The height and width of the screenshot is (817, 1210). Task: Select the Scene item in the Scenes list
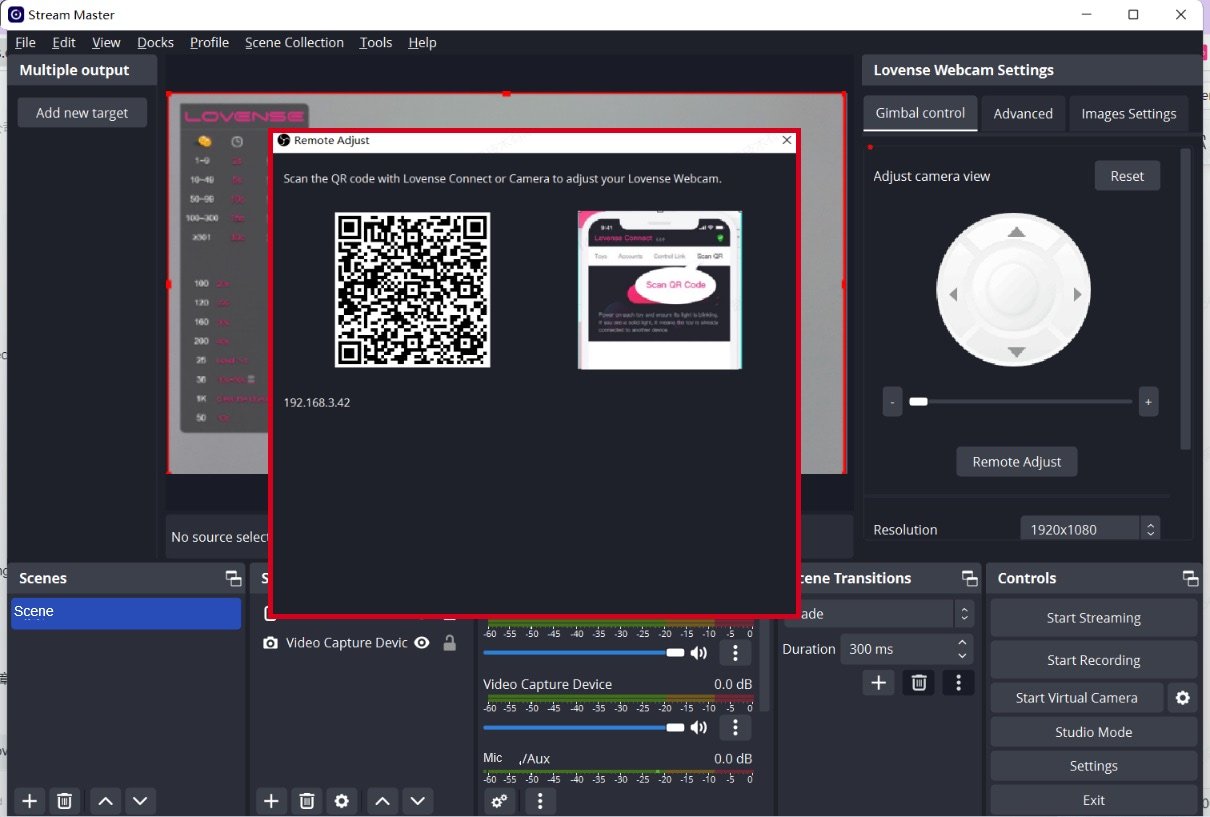point(126,613)
